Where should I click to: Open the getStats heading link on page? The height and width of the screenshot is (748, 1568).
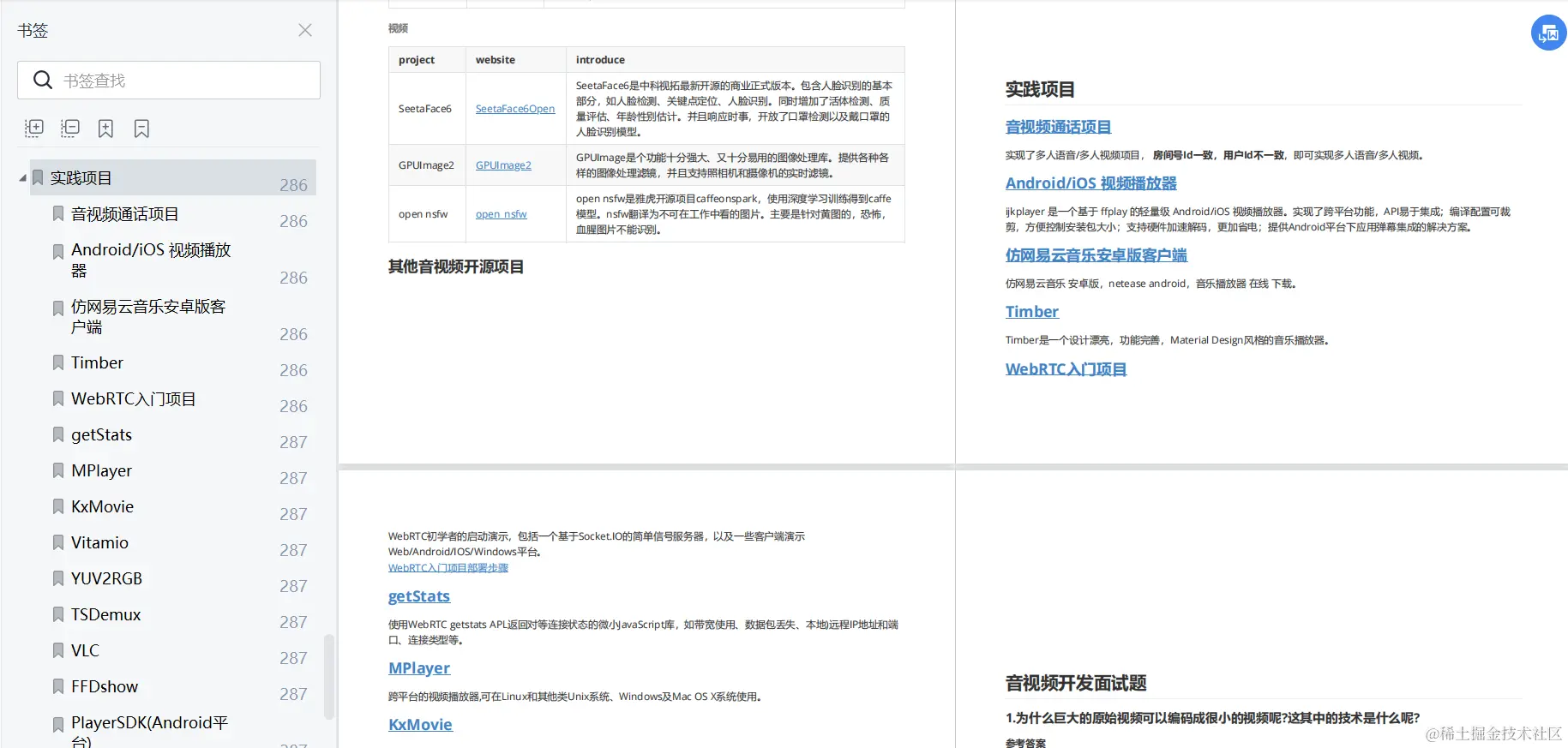pyautogui.click(x=419, y=596)
